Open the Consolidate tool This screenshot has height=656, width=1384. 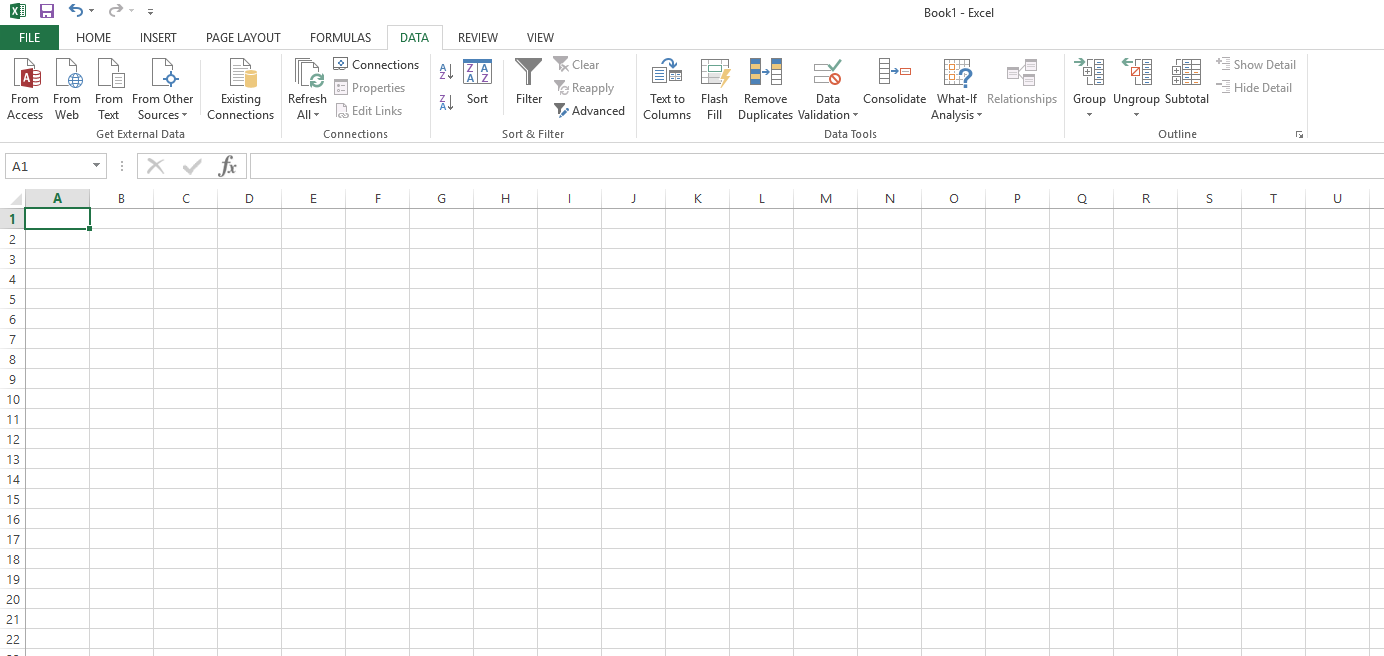click(894, 82)
